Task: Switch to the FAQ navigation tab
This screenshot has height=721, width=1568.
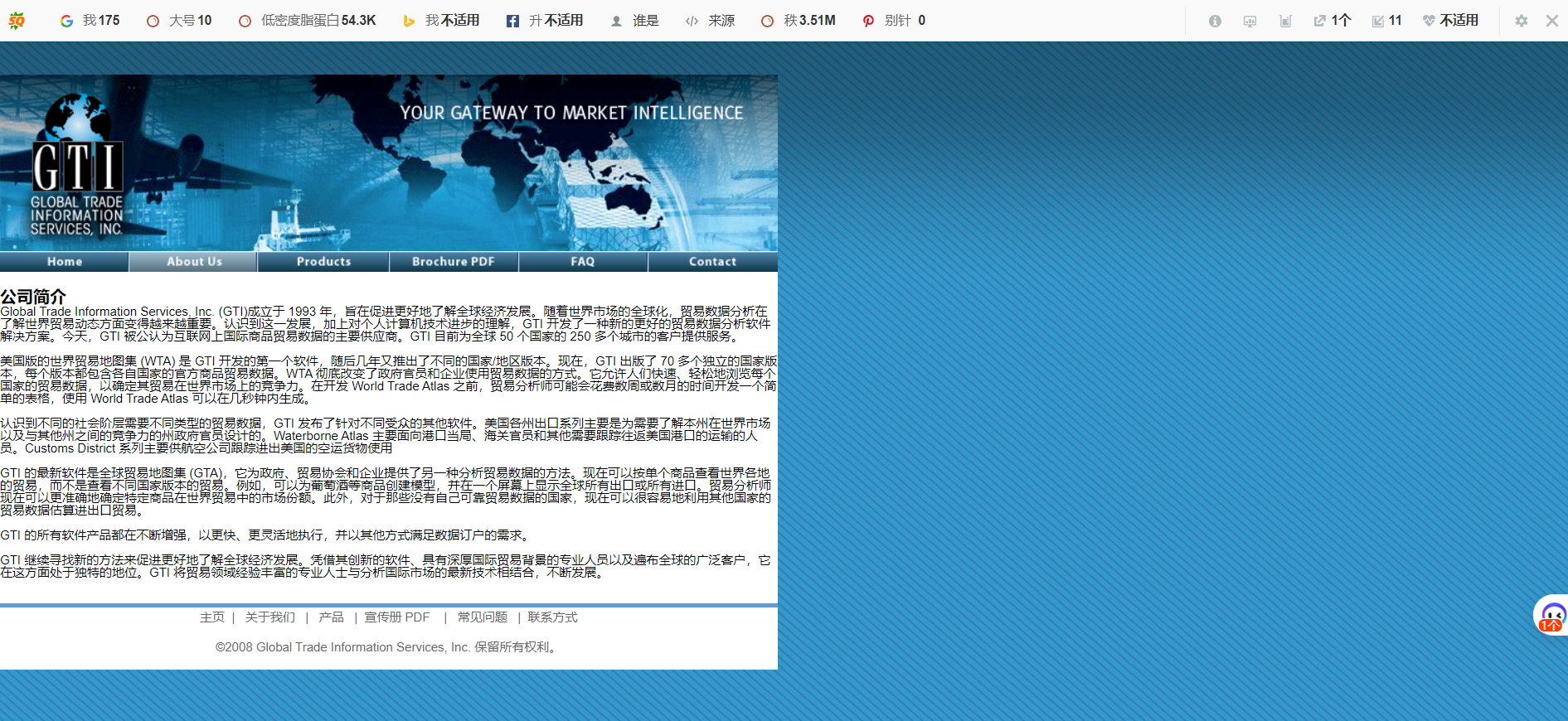Action: tap(583, 262)
